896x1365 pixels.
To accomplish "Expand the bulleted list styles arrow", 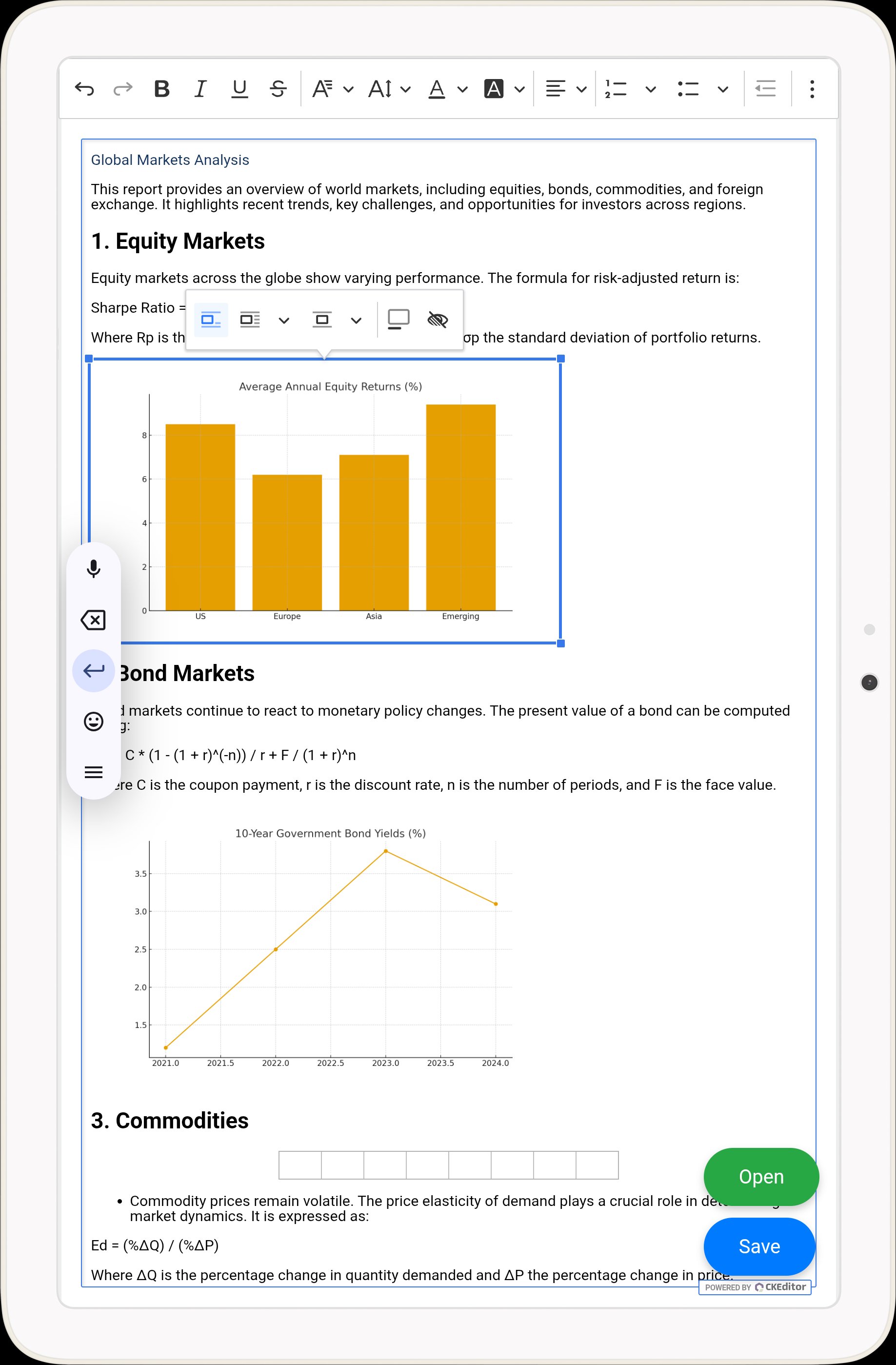I will coord(723,89).
